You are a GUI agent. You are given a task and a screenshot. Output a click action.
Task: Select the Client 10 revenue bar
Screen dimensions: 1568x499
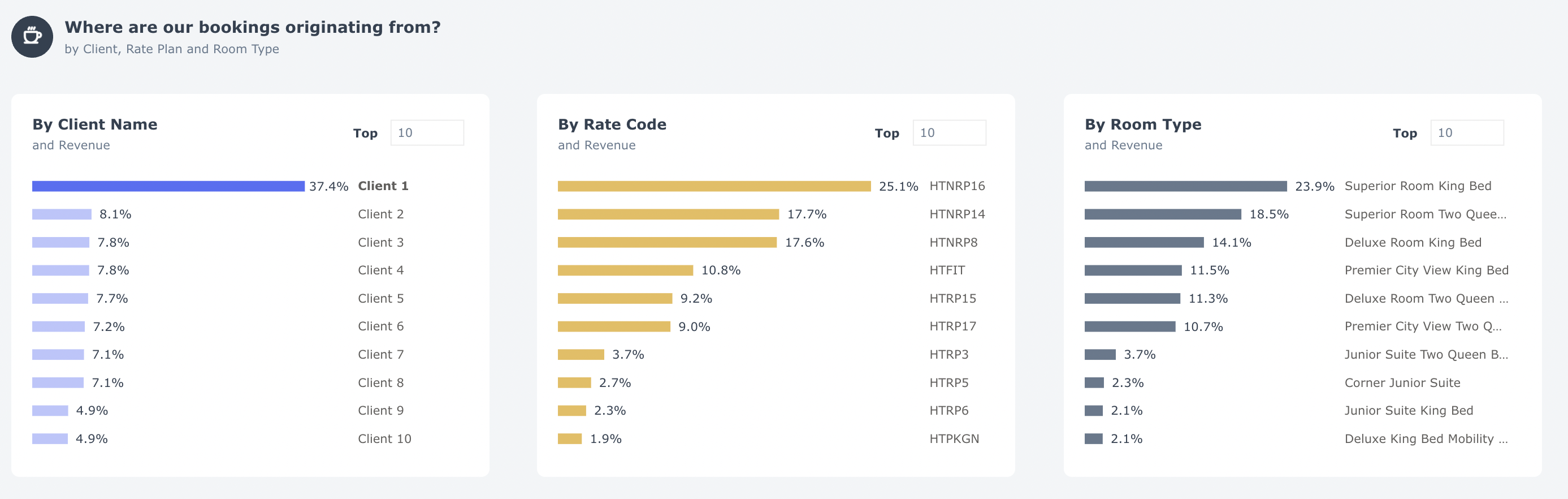point(50,438)
